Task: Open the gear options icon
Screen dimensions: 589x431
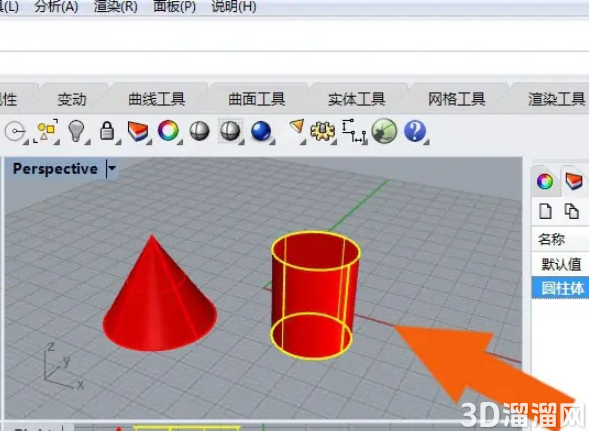Action: pyautogui.click(x=323, y=132)
